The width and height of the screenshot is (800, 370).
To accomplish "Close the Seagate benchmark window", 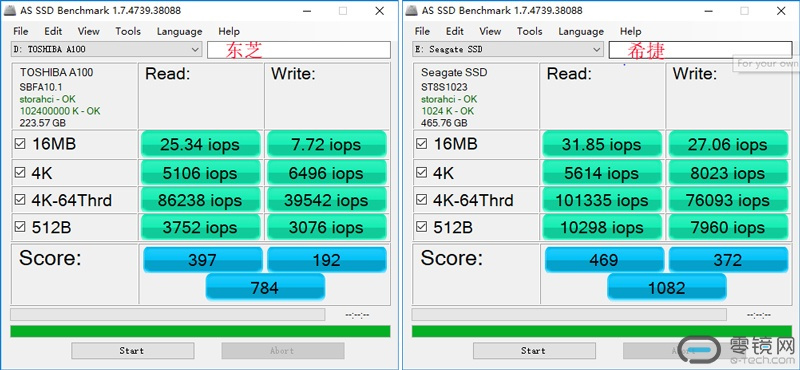I will pos(781,11).
